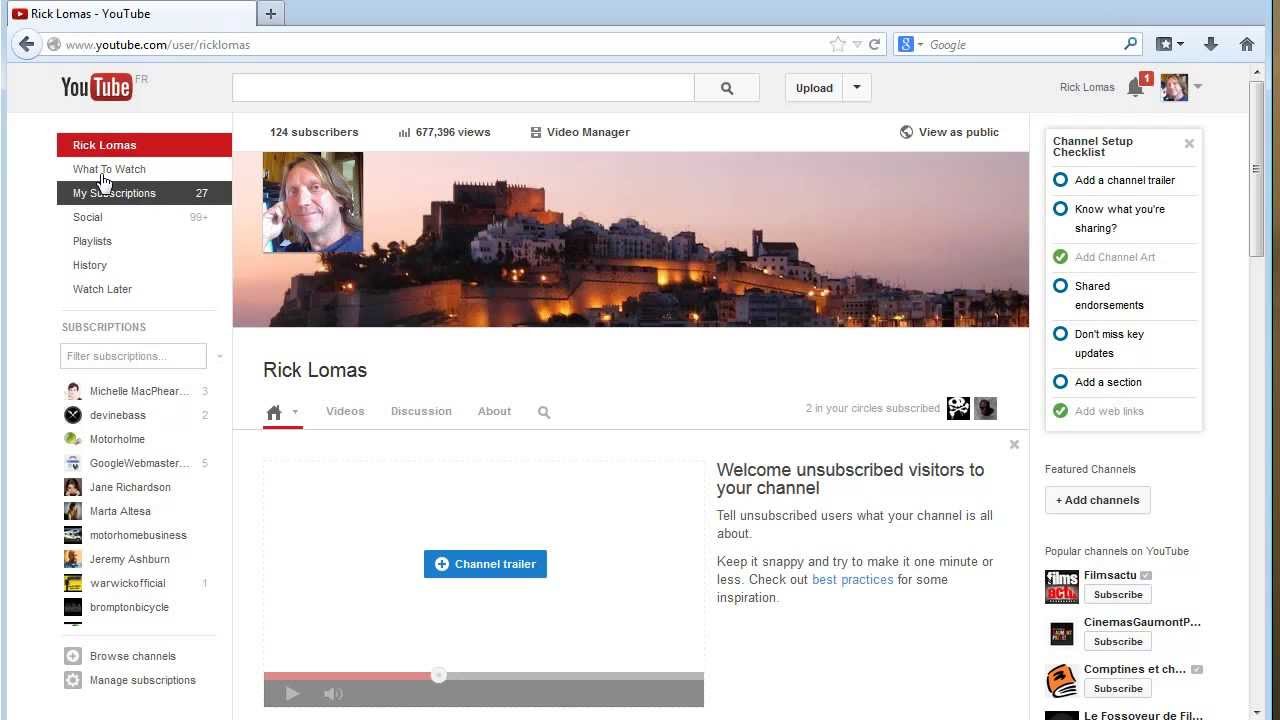The height and width of the screenshot is (720, 1280).
Task: Open the notifications bell
Action: point(1135,87)
